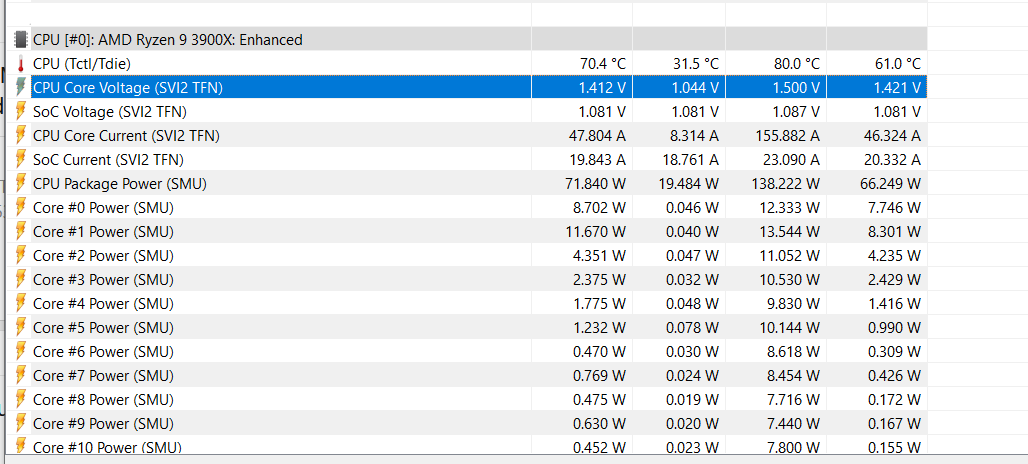1028x464 pixels.
Task: Click the 1.412 V core voltage value
Action: click(602, 88)
